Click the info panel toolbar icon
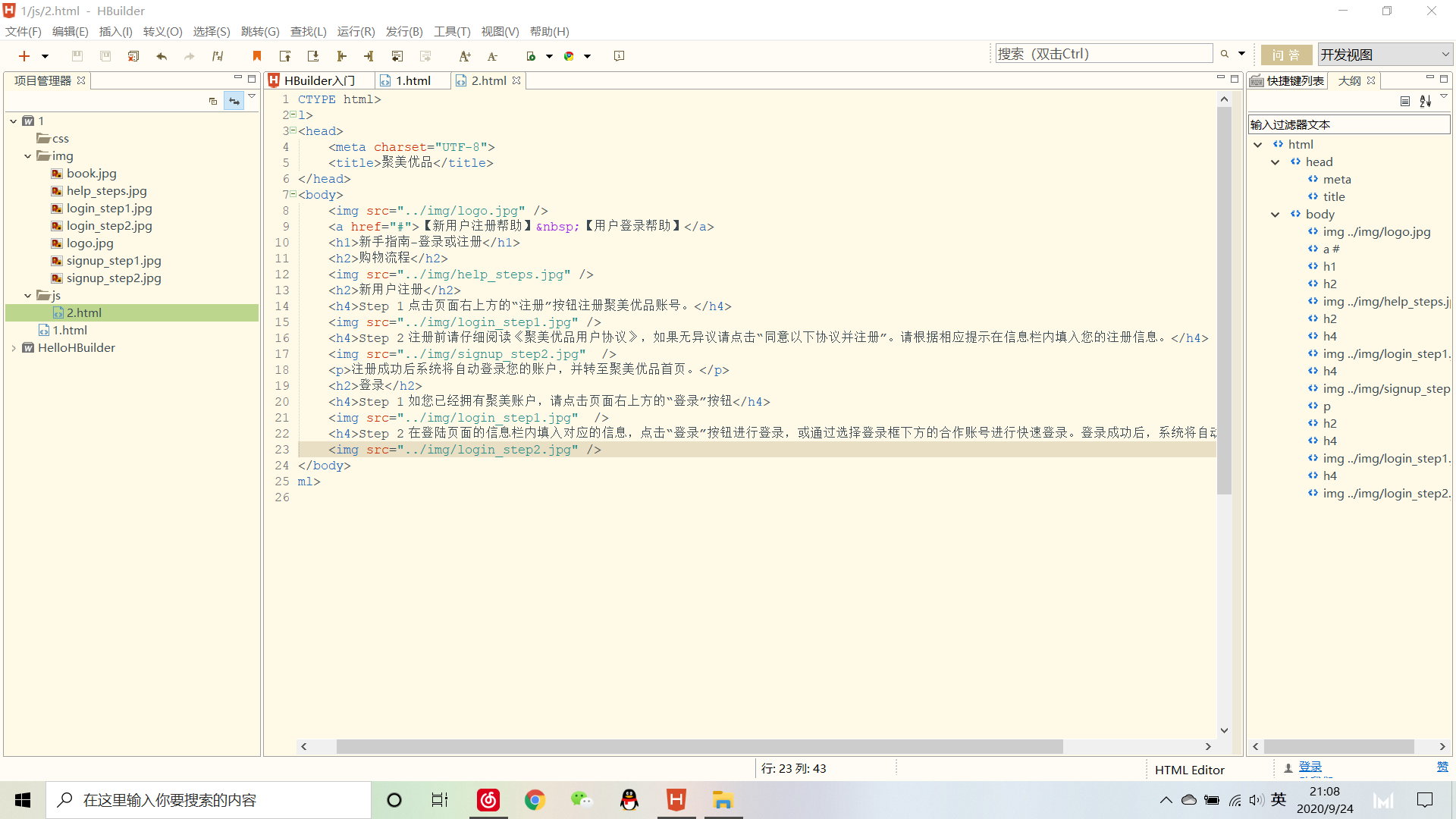The image size is (1456, 819). tap(619, 56)
